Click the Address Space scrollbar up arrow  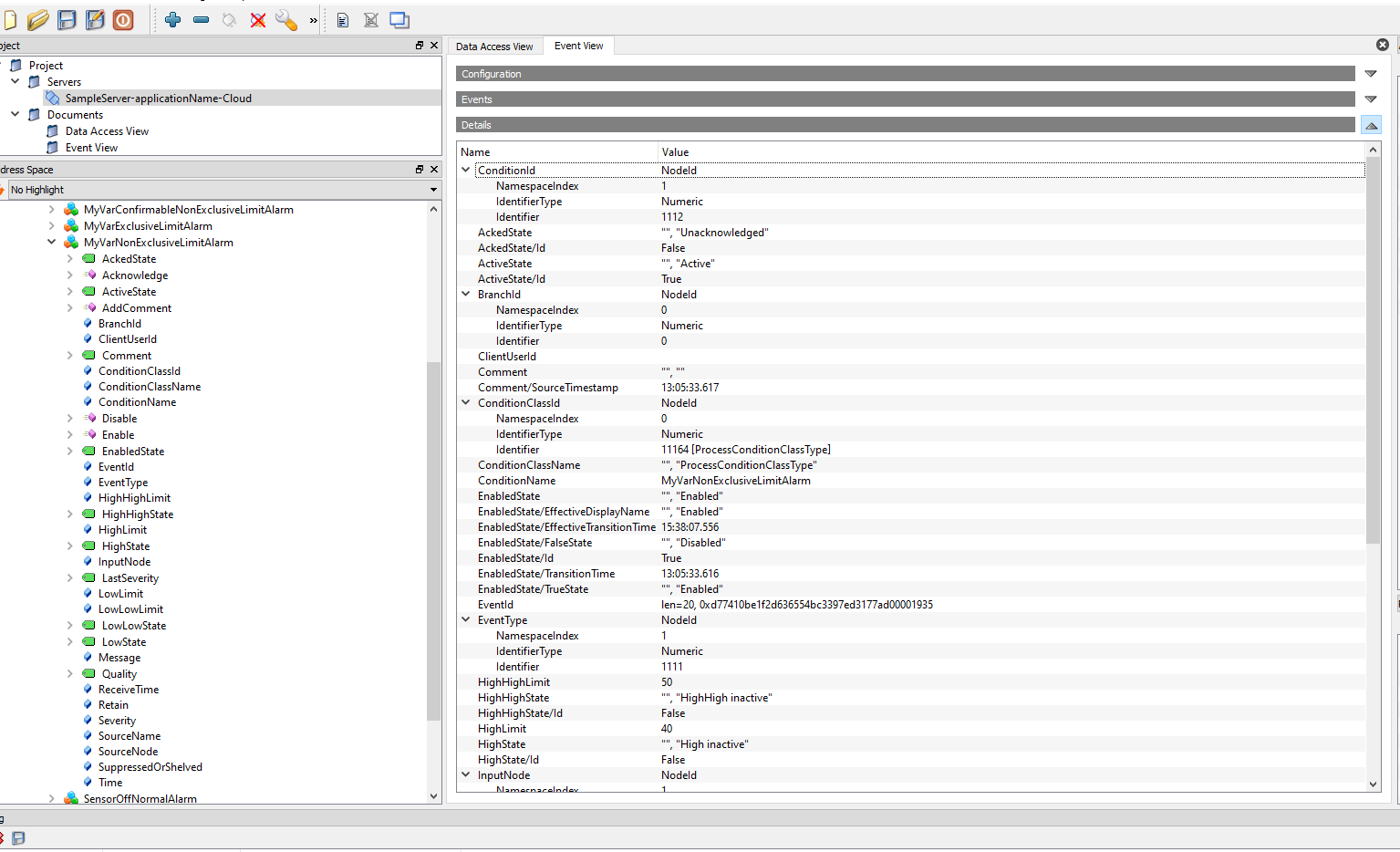click(x=434, y=209)
